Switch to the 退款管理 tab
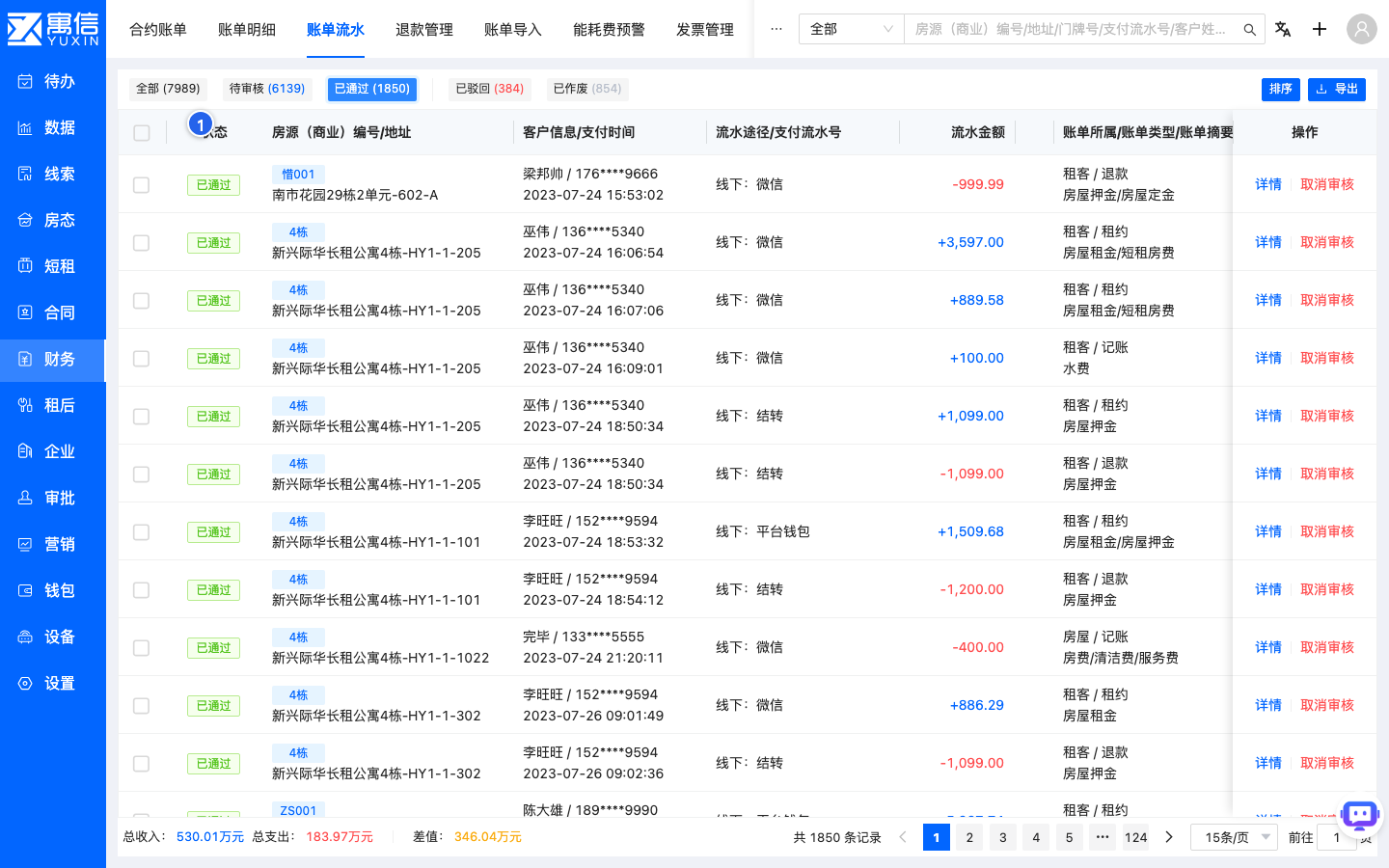This screenshot has width=1389, height=868. [424, 30]
